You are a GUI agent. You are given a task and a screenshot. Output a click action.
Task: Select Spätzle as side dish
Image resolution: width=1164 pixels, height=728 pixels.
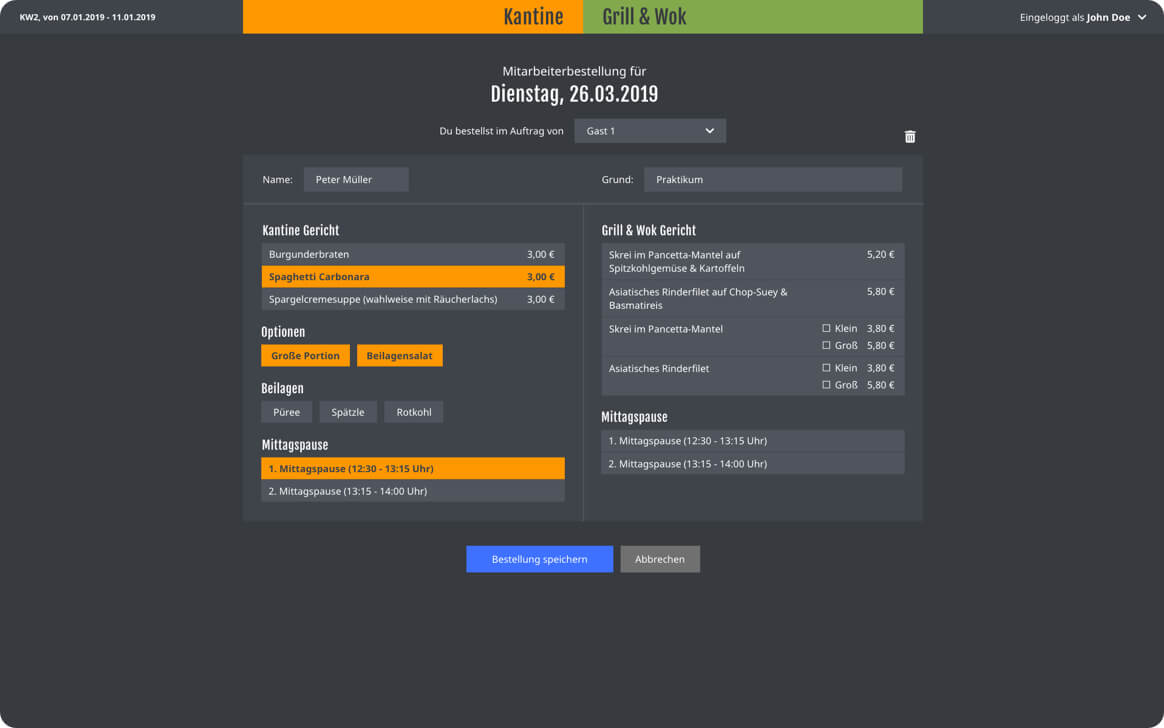coord(348,412)
